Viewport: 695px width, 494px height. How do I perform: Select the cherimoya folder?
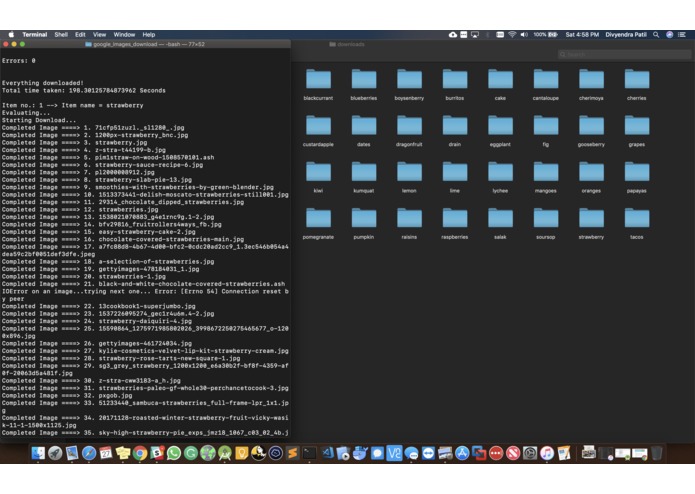(x=591, y=80)
